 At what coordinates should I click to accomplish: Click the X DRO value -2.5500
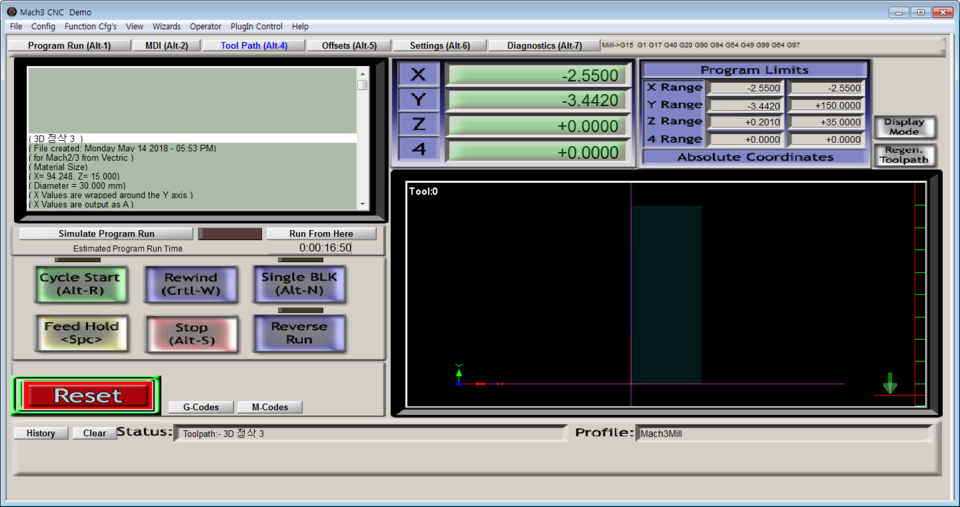538,75
